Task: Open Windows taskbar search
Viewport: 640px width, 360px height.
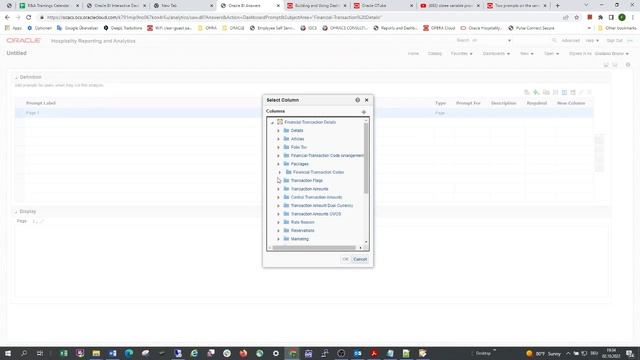Action: [x=24, y=353]
